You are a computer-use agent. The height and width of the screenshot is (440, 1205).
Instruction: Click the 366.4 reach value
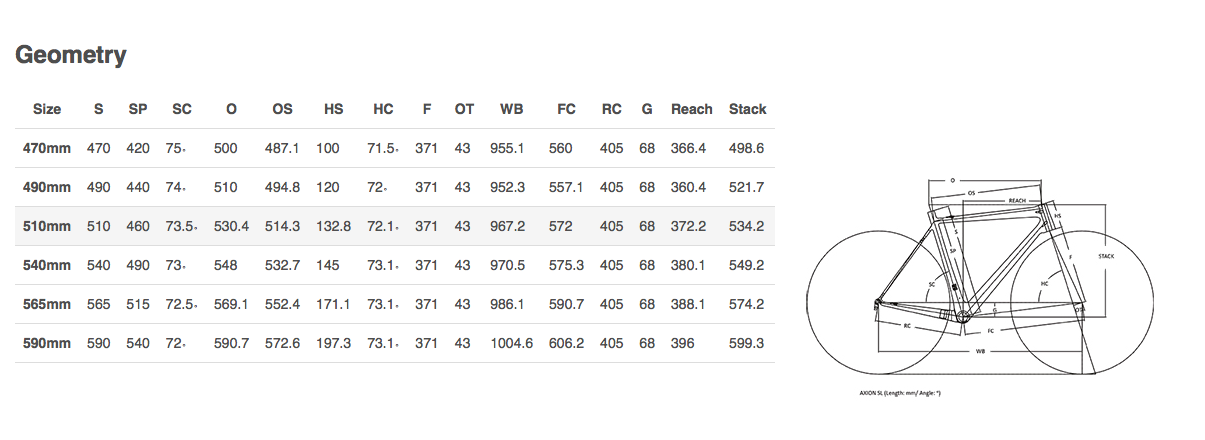click(x=689, y=148)
